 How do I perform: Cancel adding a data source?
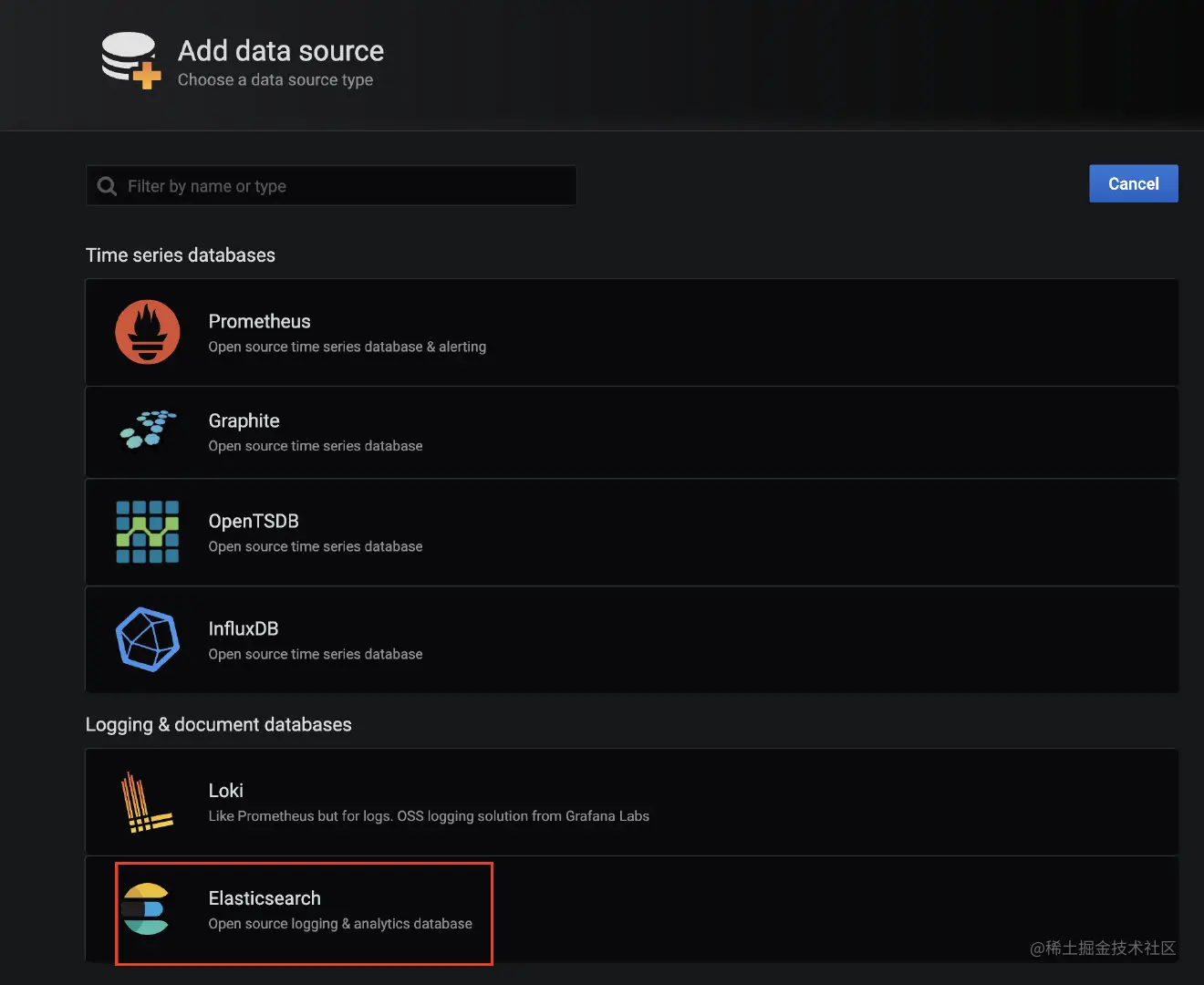point(1134,183)
